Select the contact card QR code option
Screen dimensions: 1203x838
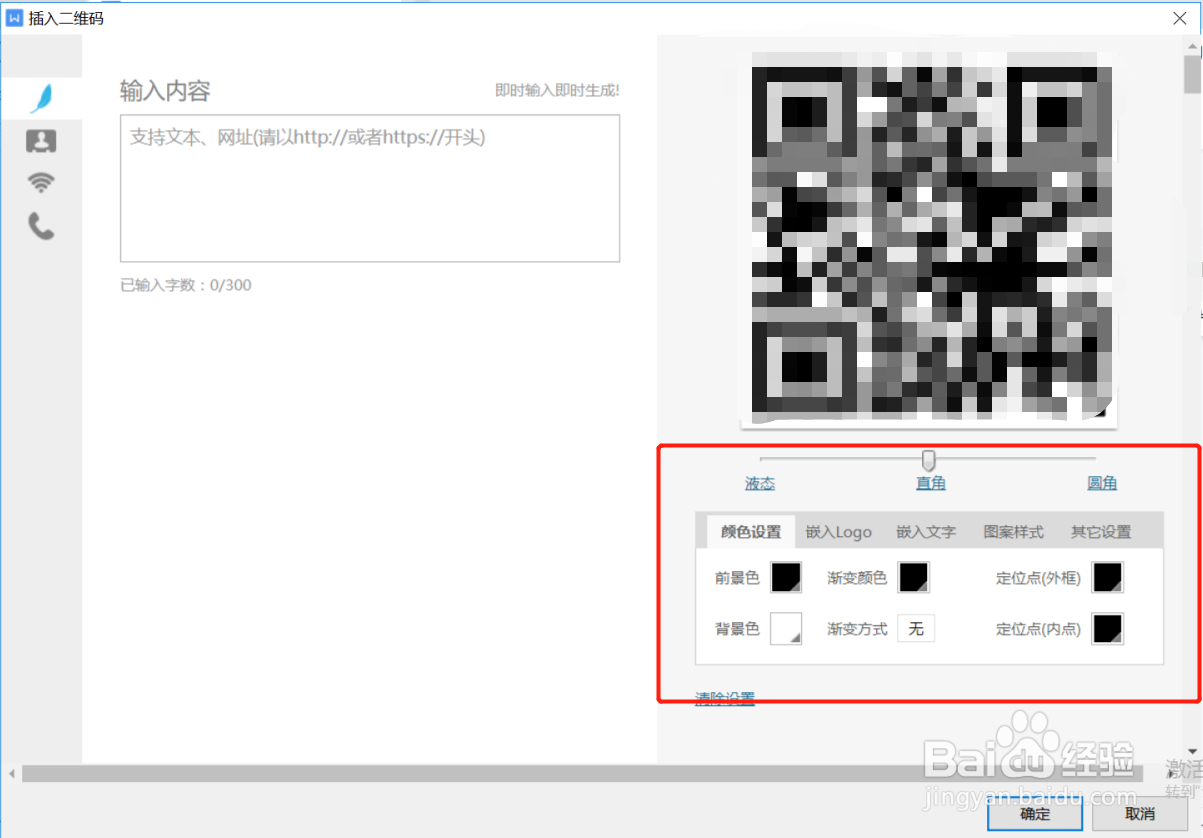pos(42,141)
